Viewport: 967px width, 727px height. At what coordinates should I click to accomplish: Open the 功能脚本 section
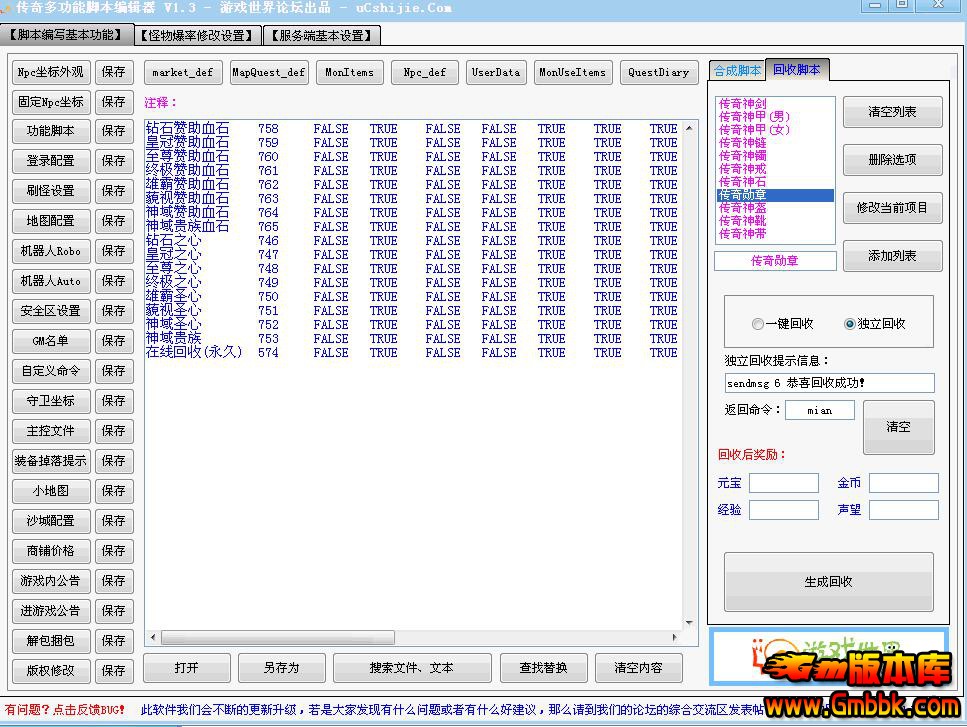51,131
